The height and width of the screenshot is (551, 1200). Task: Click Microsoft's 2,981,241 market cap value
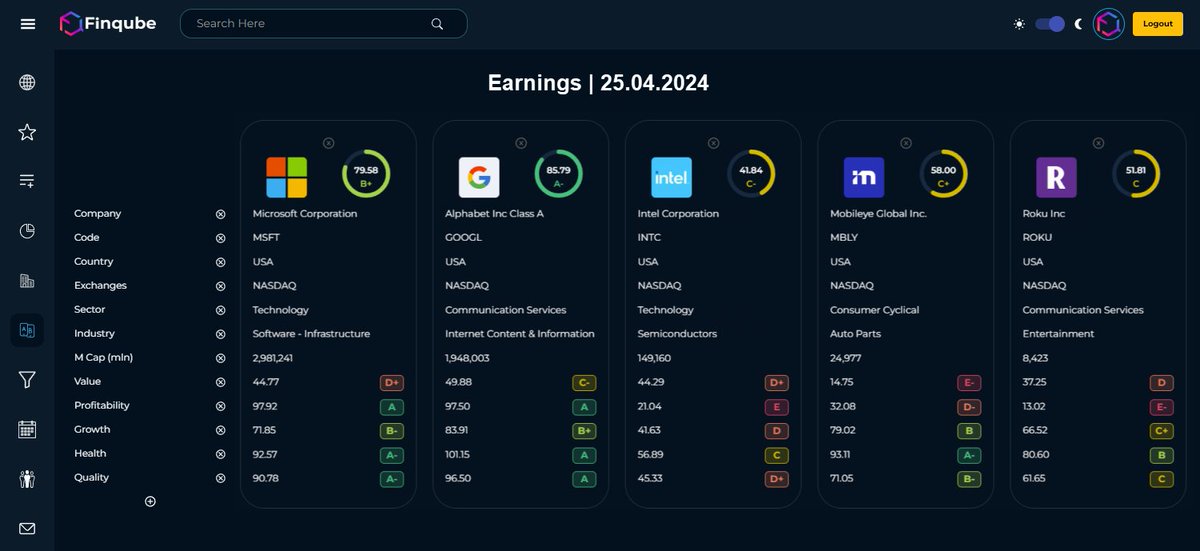pyautogui.click(x=273, y=358)
